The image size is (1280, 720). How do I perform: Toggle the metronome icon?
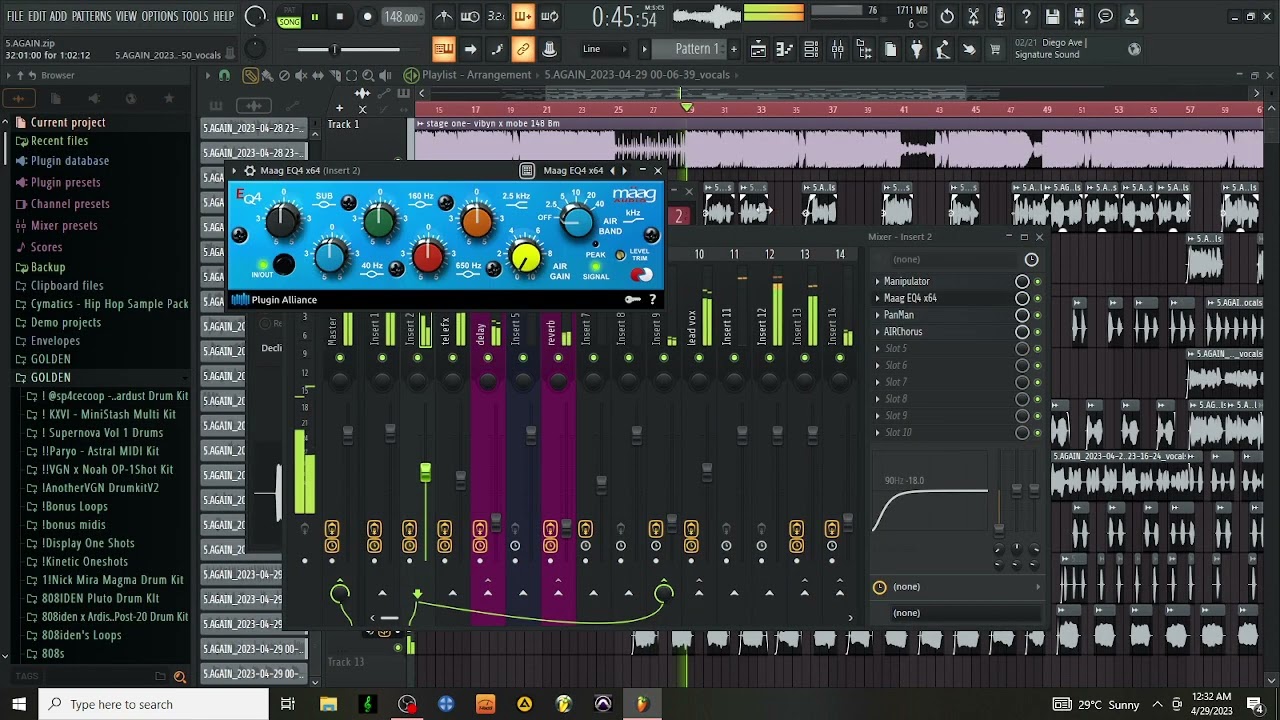coord(444,16)
